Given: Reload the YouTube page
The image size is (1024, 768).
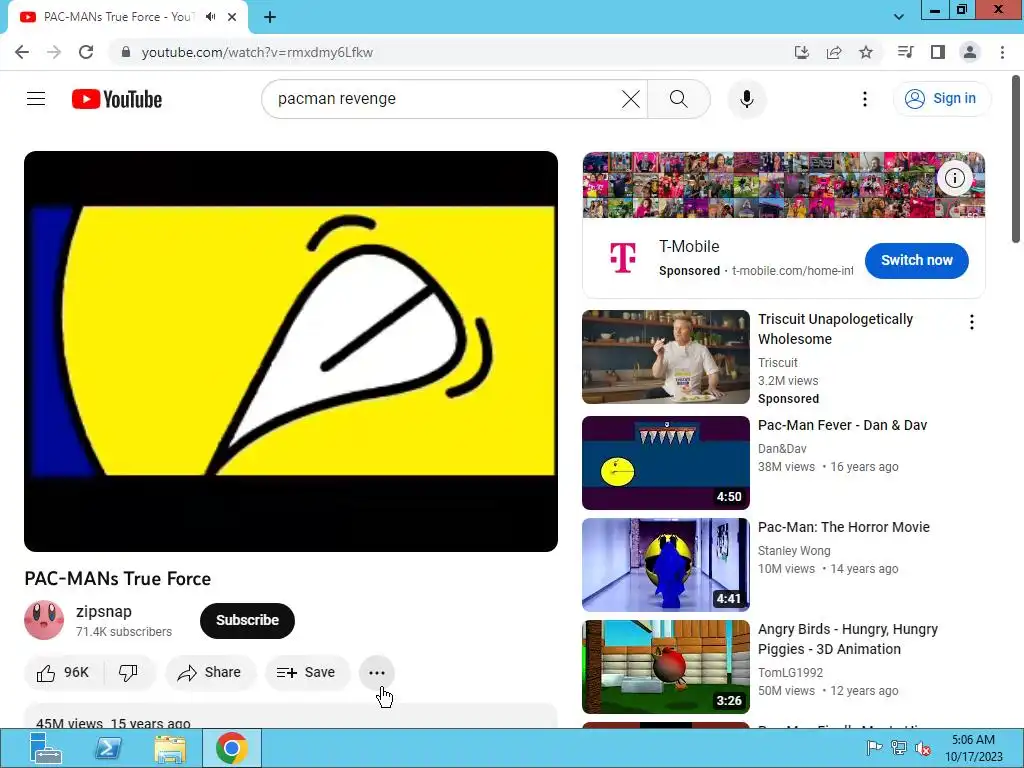Looking at the screenshot, I should (x=86, y=52).
